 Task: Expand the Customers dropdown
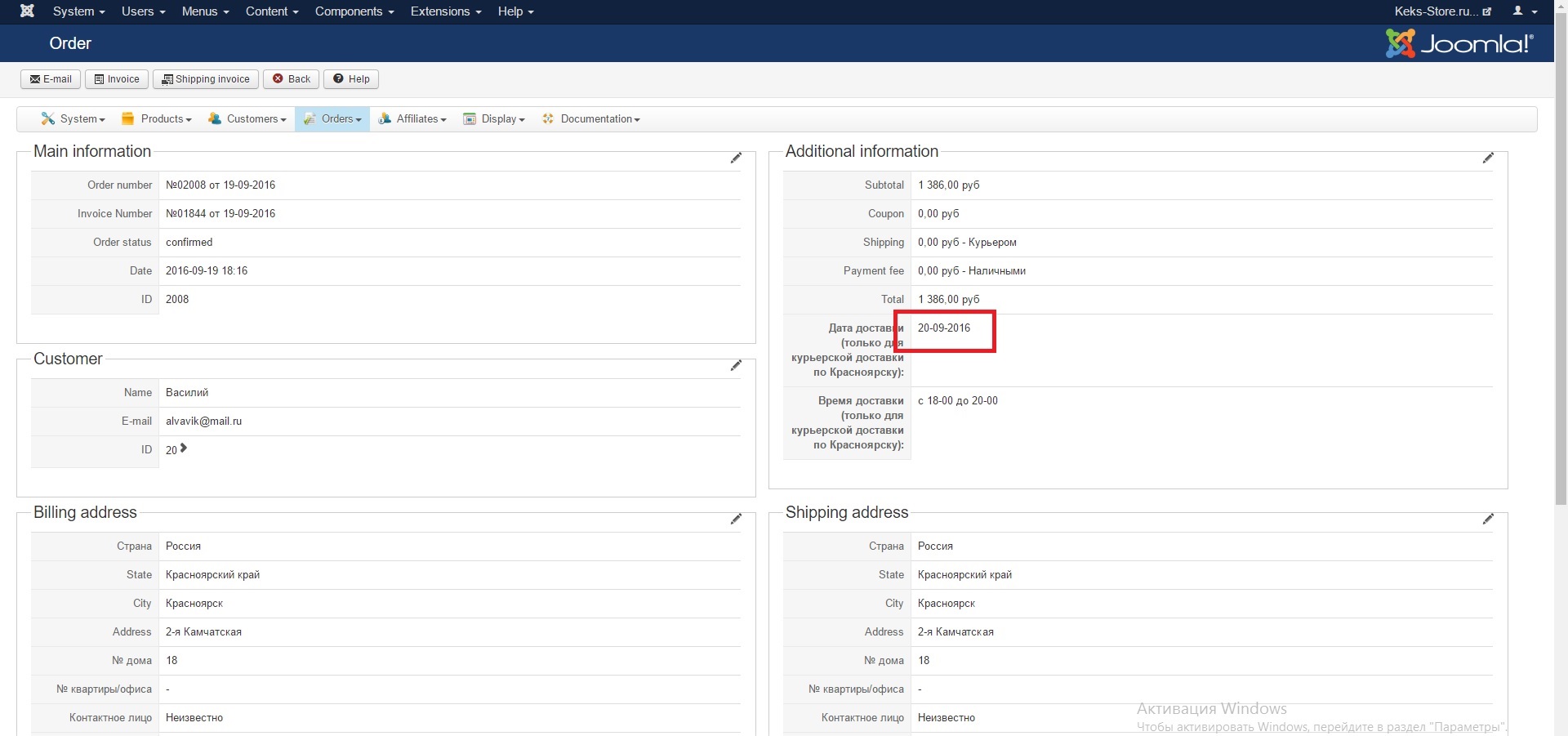pyautogui.click(x=247, y=119)
